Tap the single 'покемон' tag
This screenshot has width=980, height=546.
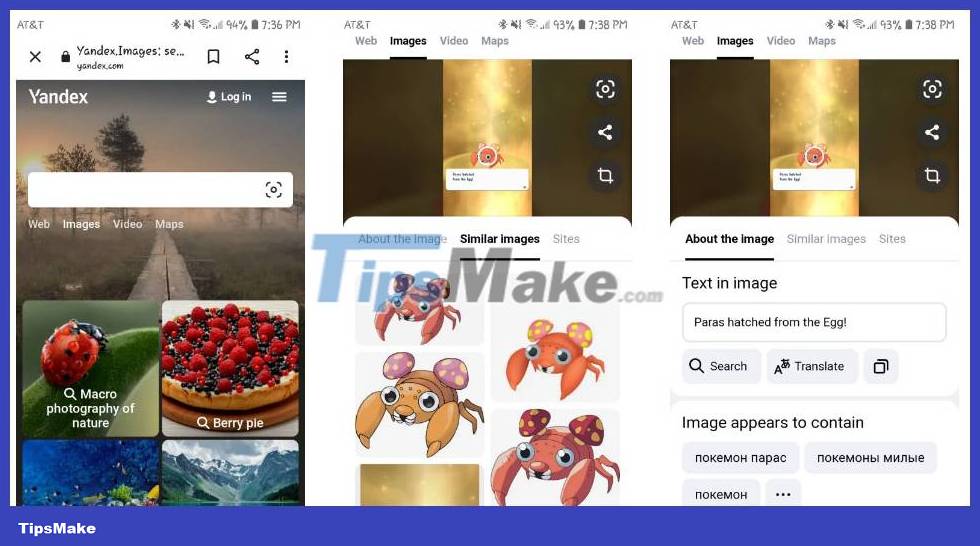click(x=721, y=494)
